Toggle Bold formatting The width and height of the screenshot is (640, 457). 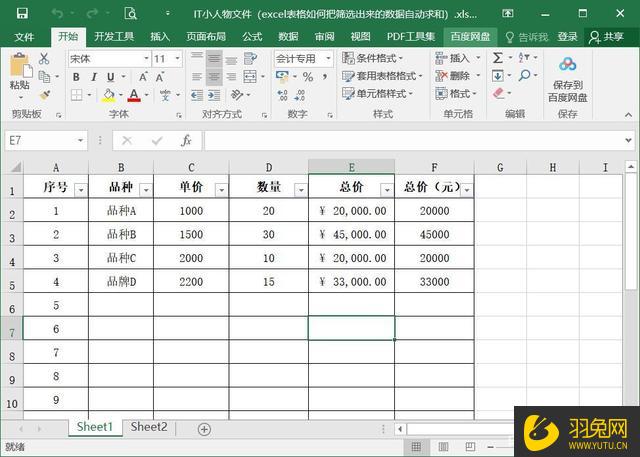pyautogui.click(x=76, y=77)
